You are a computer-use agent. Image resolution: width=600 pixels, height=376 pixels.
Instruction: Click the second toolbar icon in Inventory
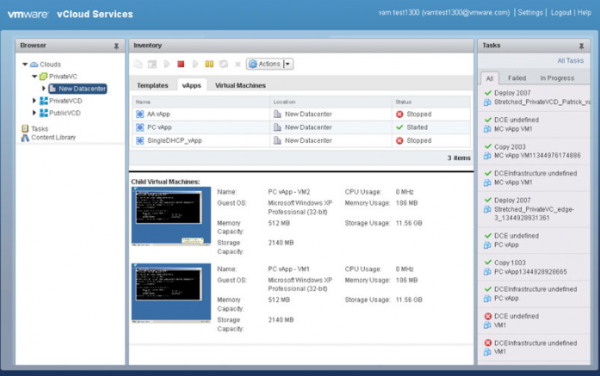pyautogui.click(x=152, y=64)
